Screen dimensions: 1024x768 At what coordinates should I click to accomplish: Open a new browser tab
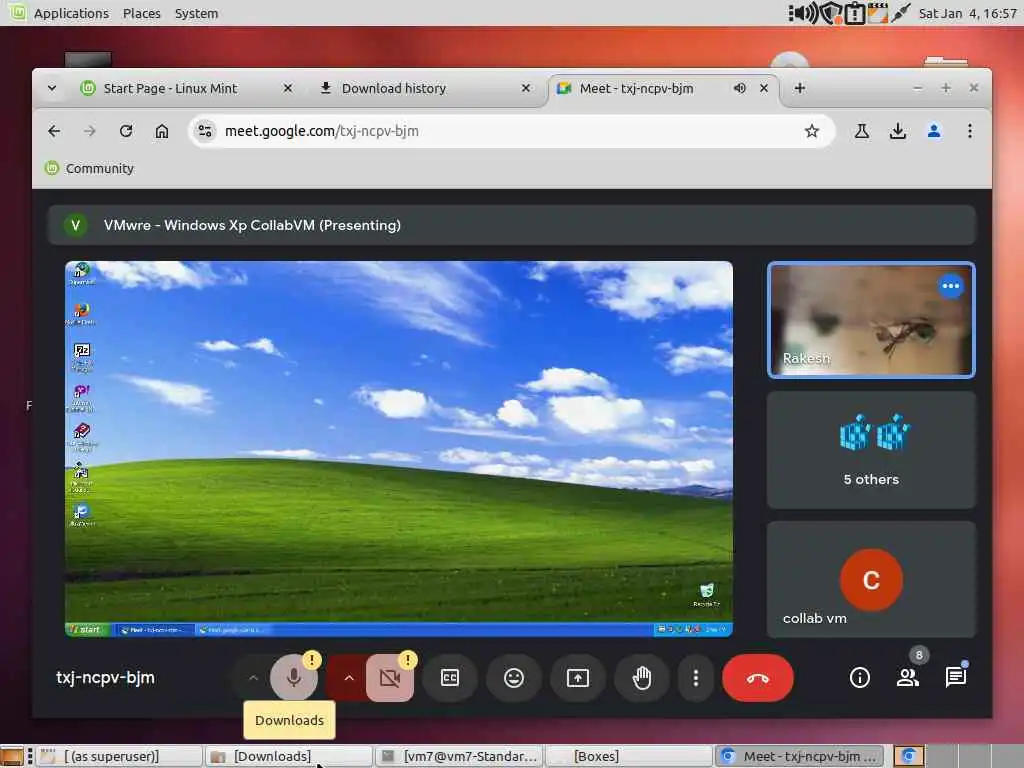point(799,88)
